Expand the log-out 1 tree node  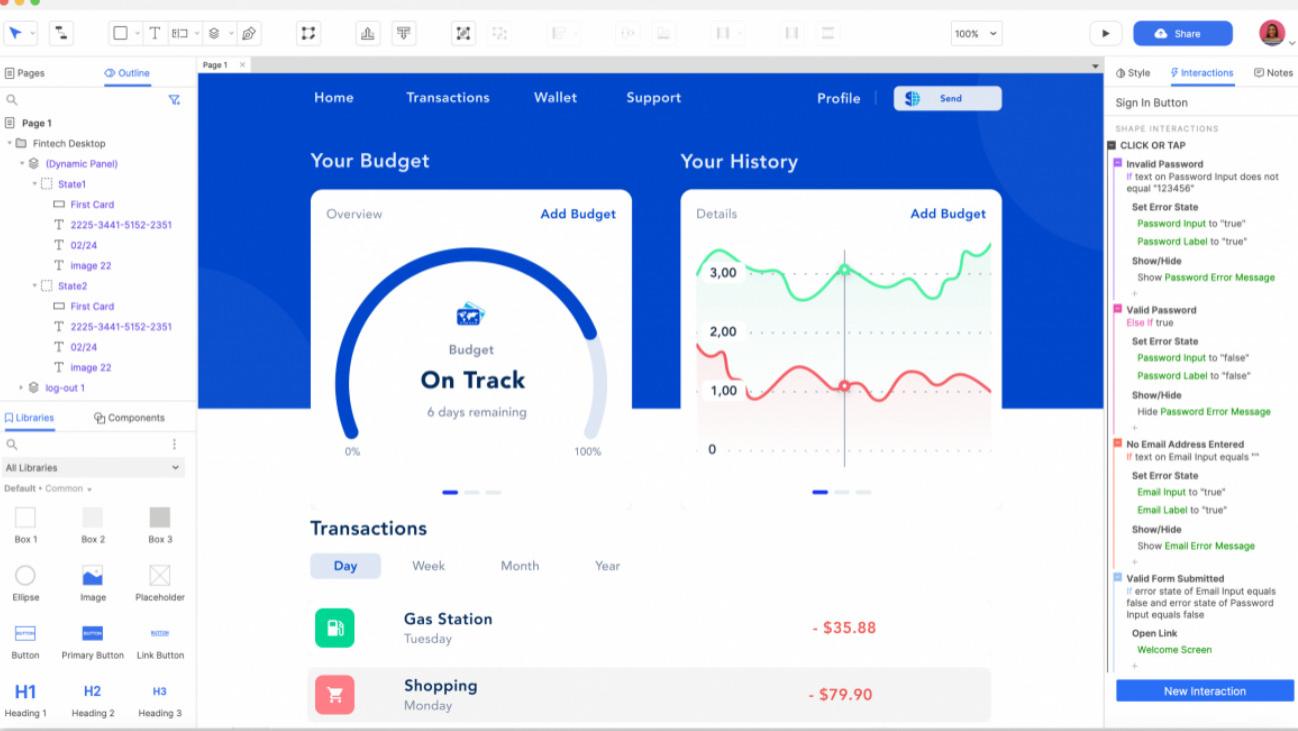(22, 388)
